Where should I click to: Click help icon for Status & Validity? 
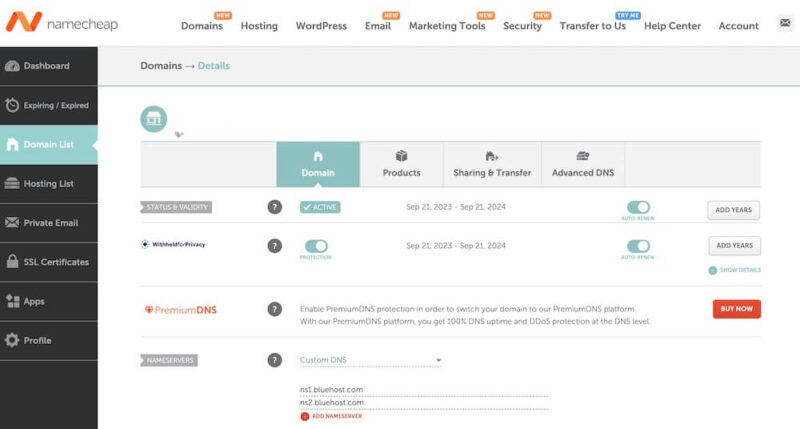(x=274, y=207)
